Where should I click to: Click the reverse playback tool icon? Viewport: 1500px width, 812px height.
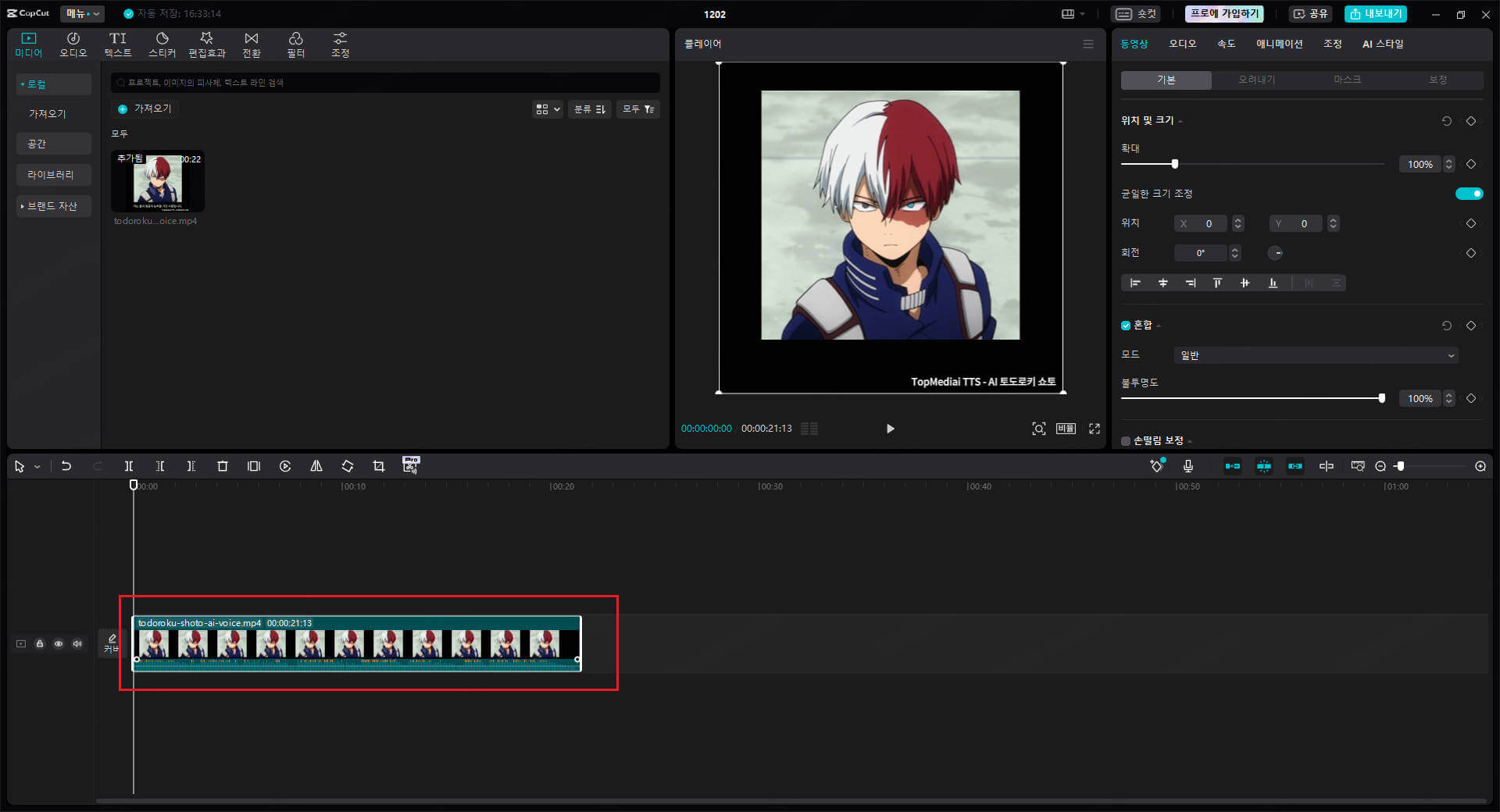pos(285,466)
